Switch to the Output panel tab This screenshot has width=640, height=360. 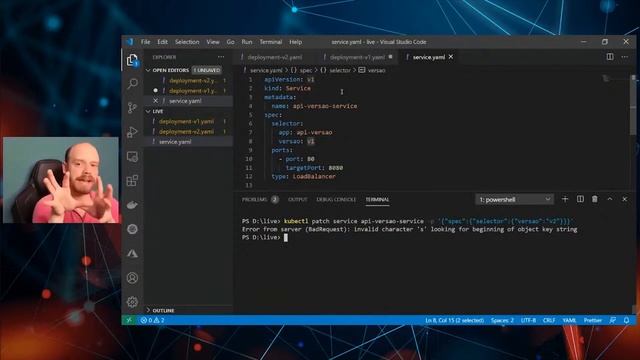298,199
